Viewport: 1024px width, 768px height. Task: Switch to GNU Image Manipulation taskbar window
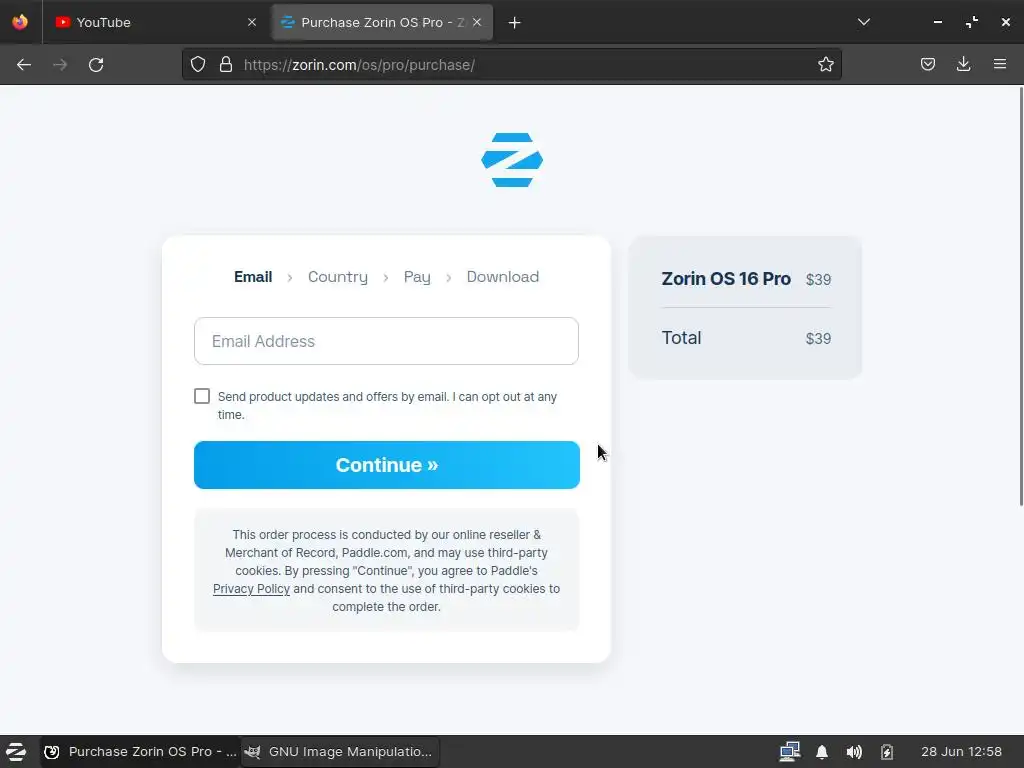tap(341, 752)
